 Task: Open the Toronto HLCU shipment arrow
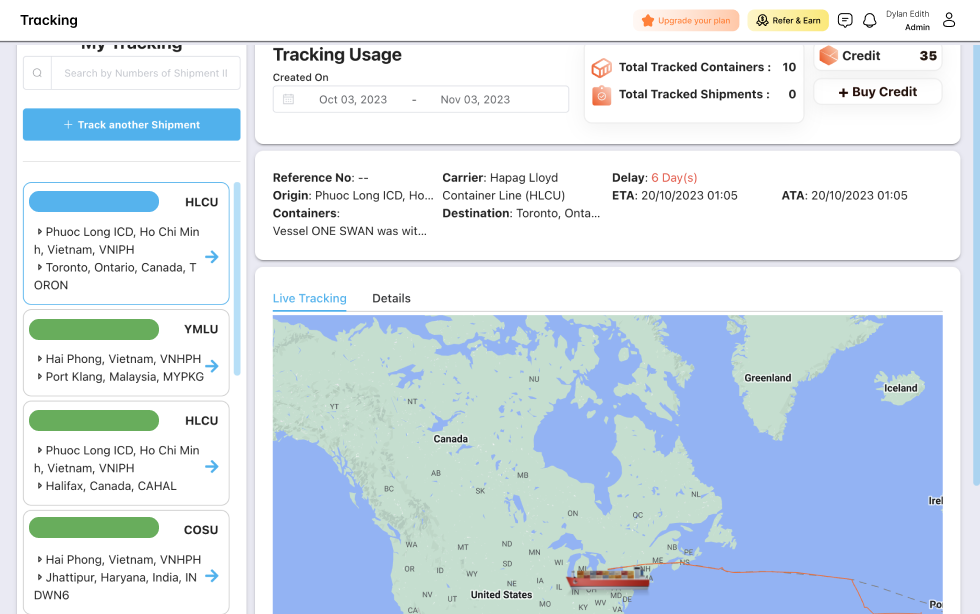click(x=212, y=257)
